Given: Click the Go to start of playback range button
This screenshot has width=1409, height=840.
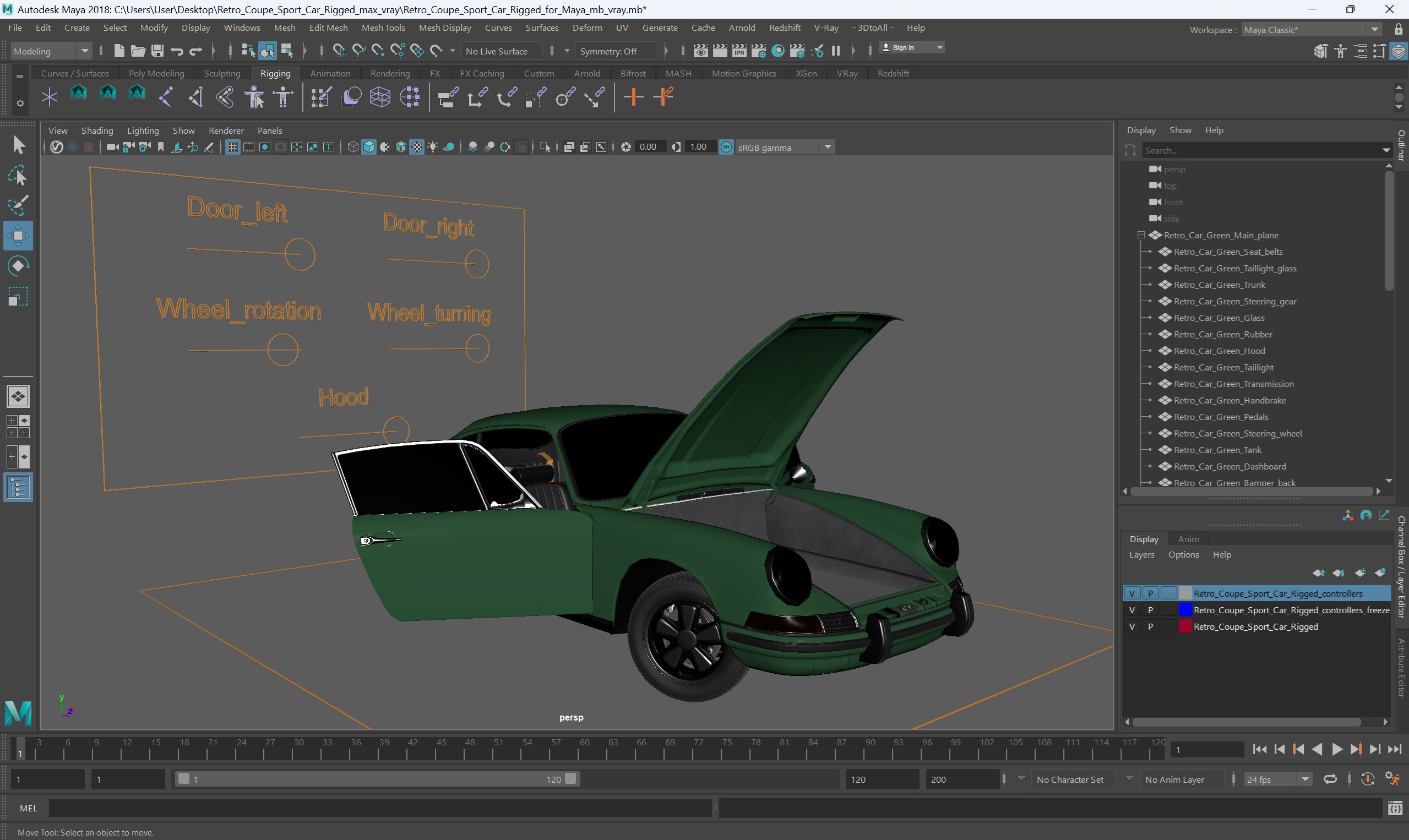Looking at the screenshot, I should pos(1259,749).
